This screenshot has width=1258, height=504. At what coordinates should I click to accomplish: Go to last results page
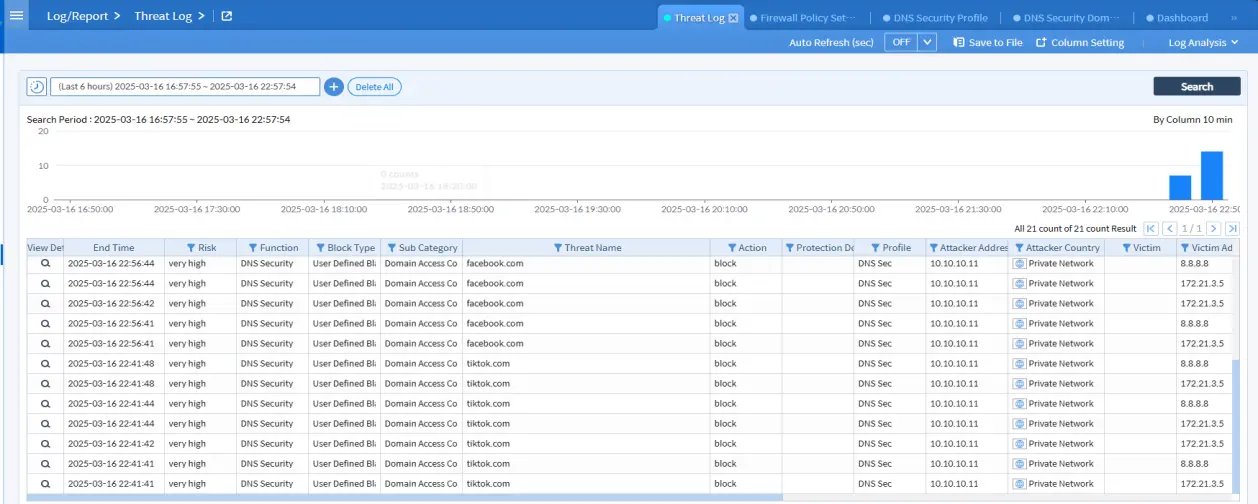pos(1232,229)
